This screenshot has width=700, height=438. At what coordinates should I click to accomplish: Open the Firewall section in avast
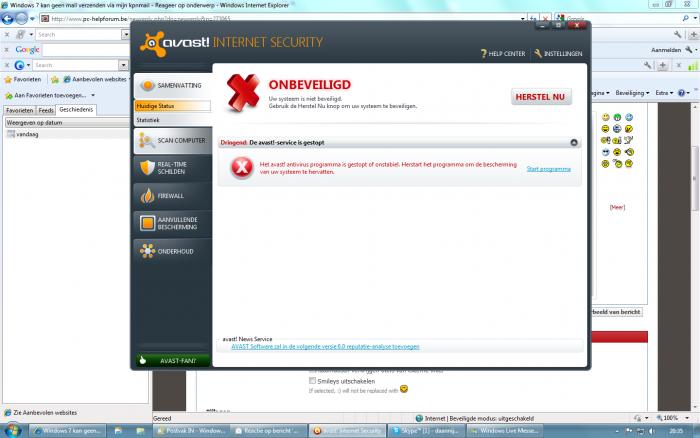tap(173, 196)
